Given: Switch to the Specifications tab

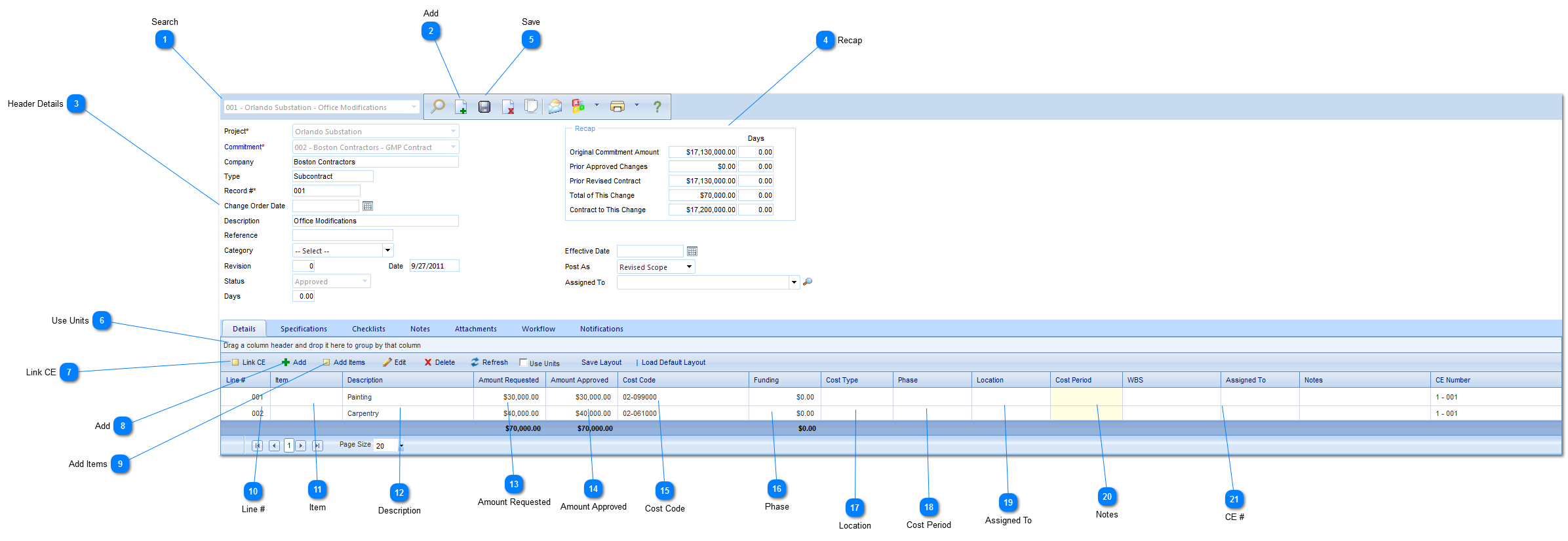Looking at the screenshot, I should tap(304, 329).
